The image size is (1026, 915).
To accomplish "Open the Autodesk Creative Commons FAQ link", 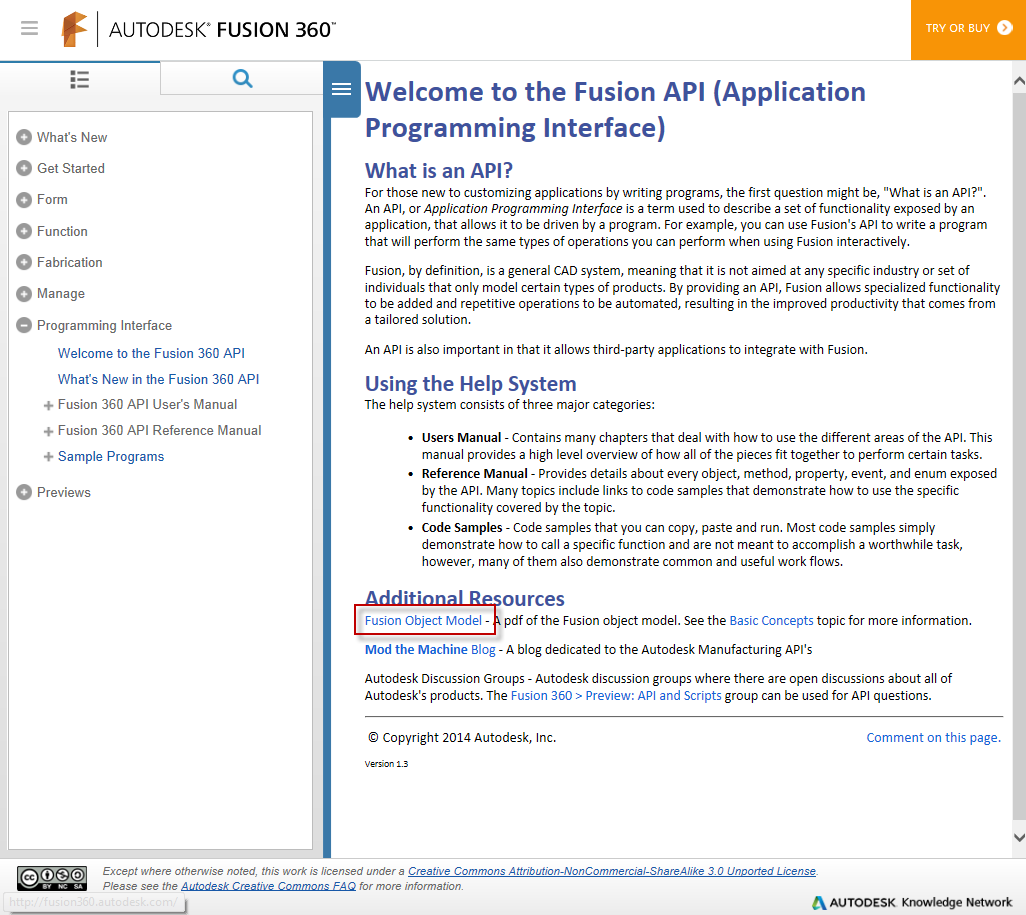I will tap(268, 886).
